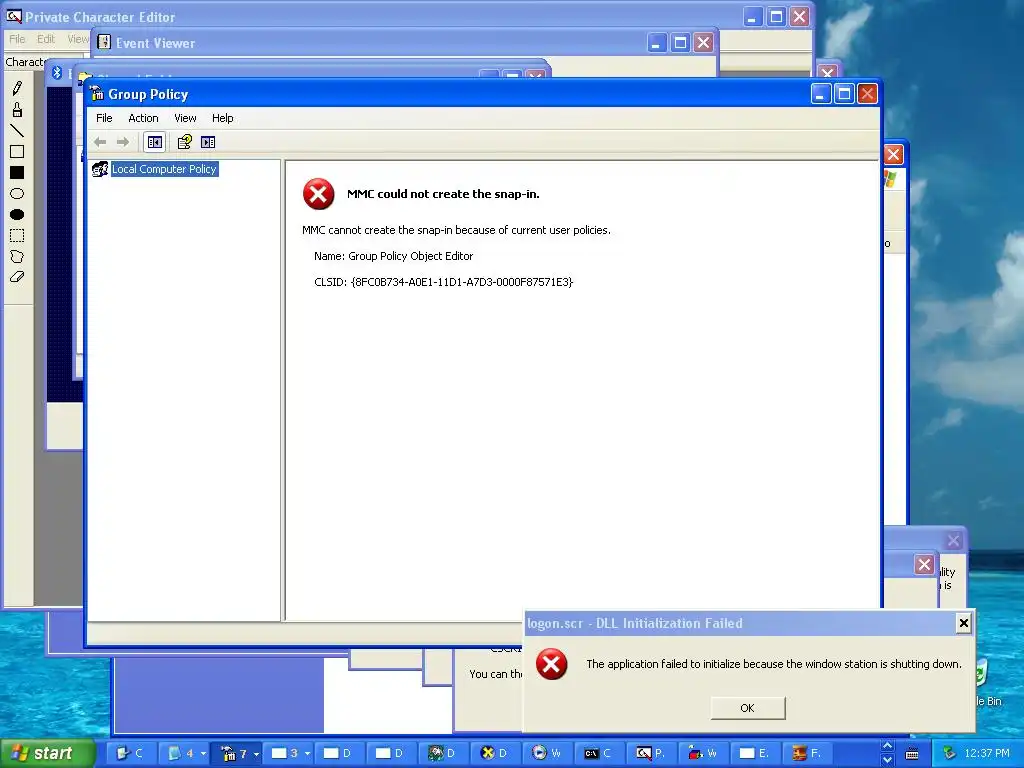Viewport: 1024px width, 768px height.
Task: Click the first taskbar button labeled C
Action: tap(133, 754)
